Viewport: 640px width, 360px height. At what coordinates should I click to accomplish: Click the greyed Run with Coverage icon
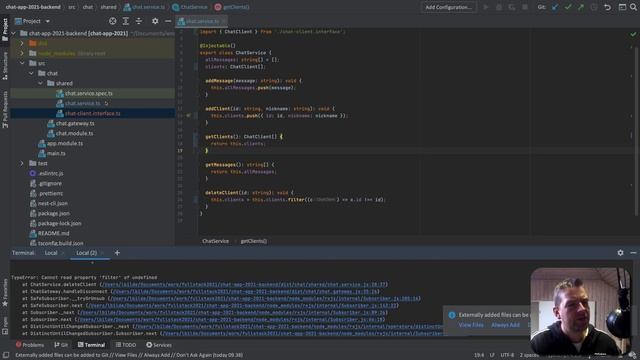click(512, 7)
